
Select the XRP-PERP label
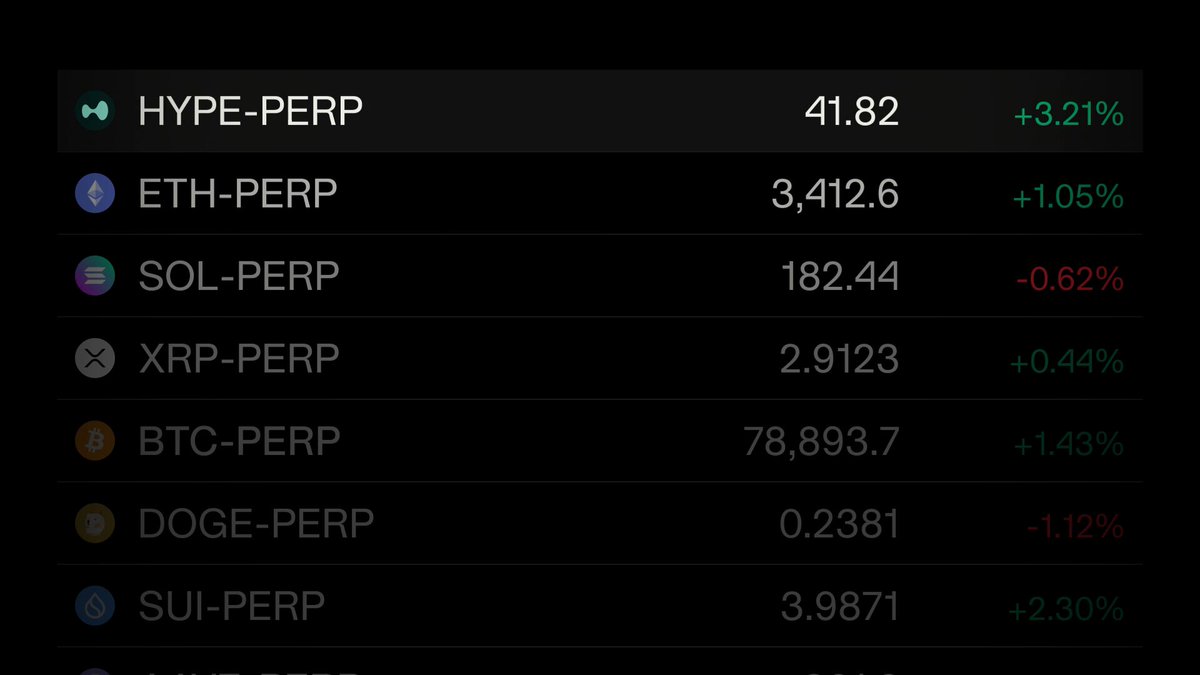click(239, 358)
